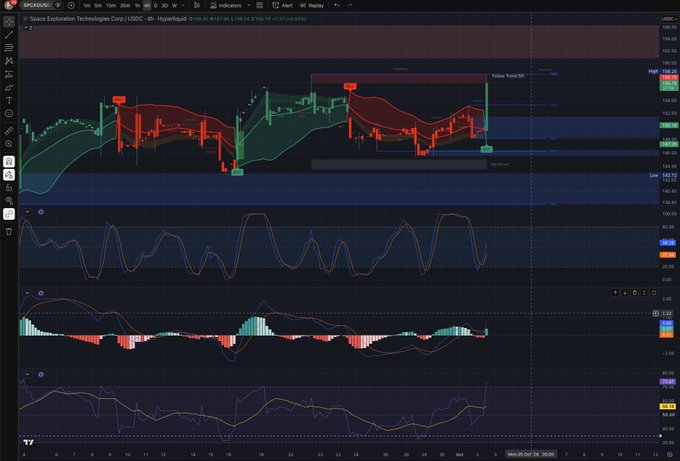Open the forecasting and measurement tools
Viewport: 680px width, 461px height.
[9, 74]
